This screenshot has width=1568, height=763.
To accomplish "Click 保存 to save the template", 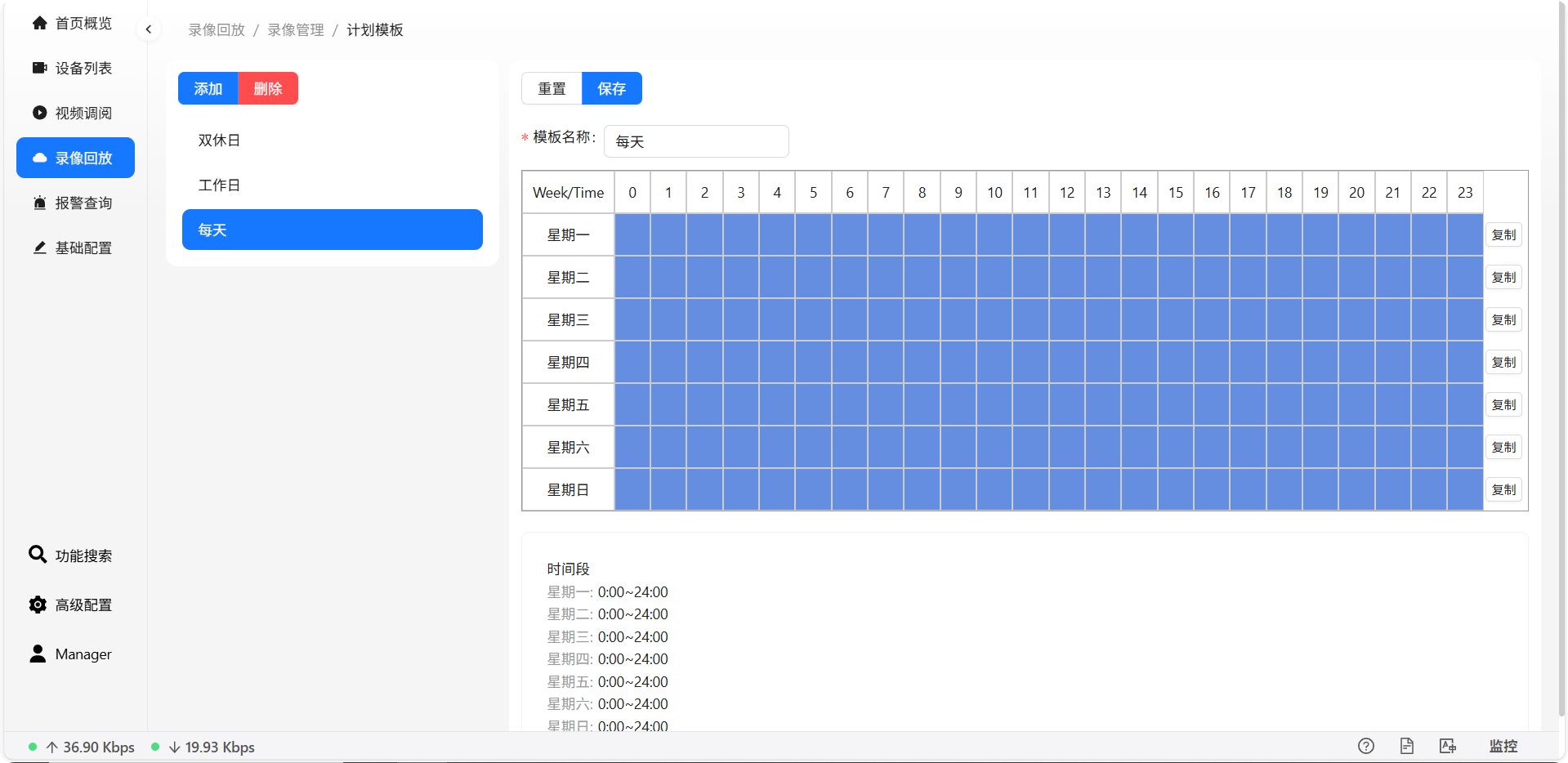I will pos(611,88).
